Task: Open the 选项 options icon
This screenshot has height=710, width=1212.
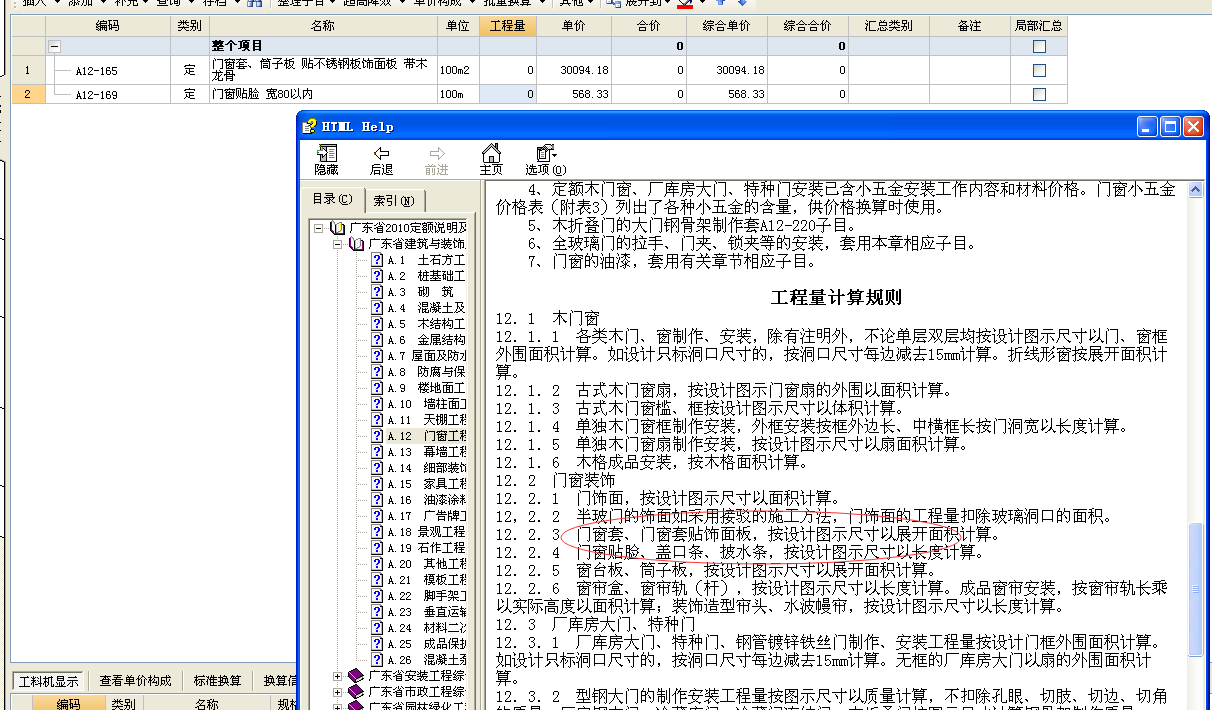Action: tap(545, 154)
